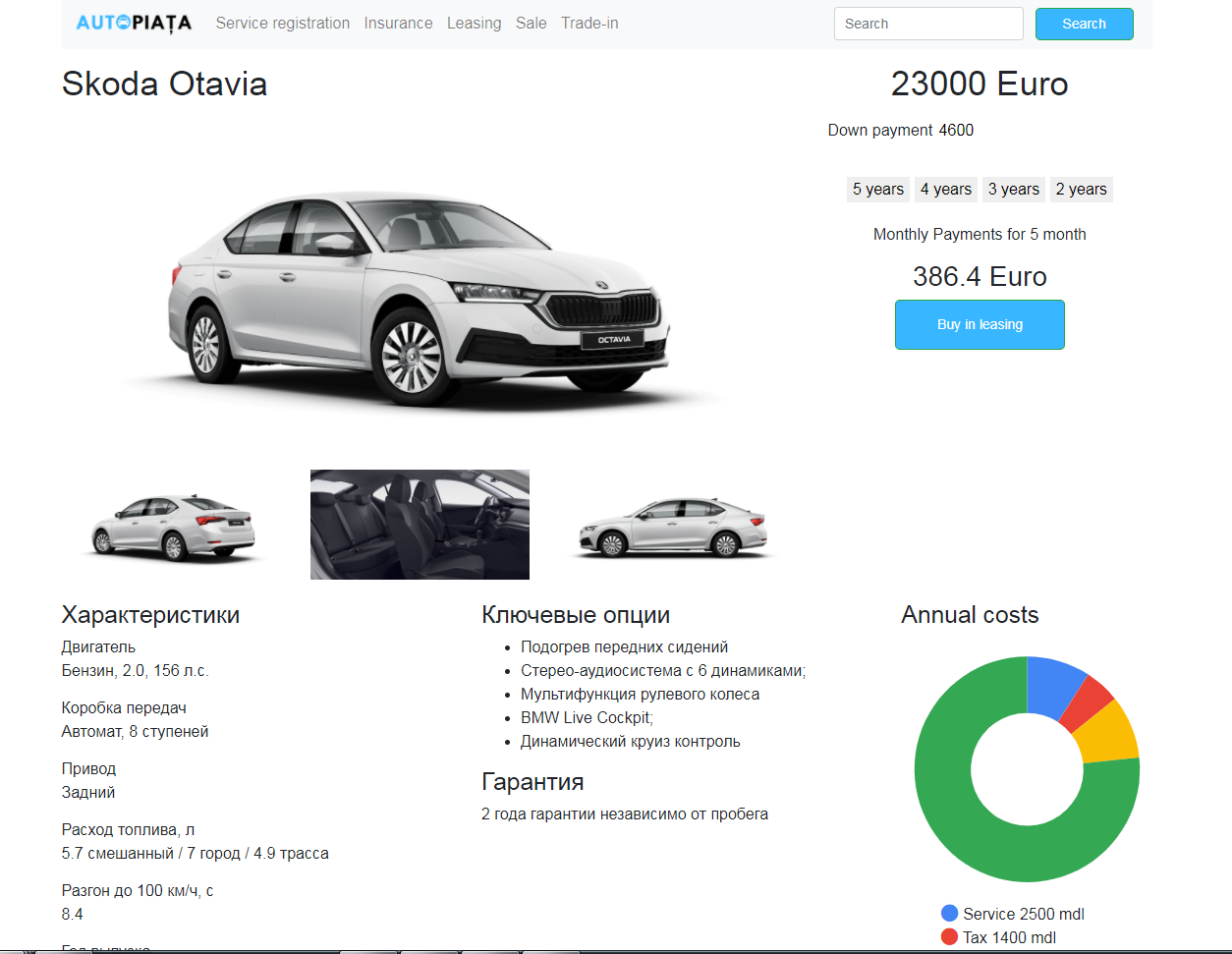
Task: Click 'Динамический круиз контроль' option
Action: (x=631, y=741)
